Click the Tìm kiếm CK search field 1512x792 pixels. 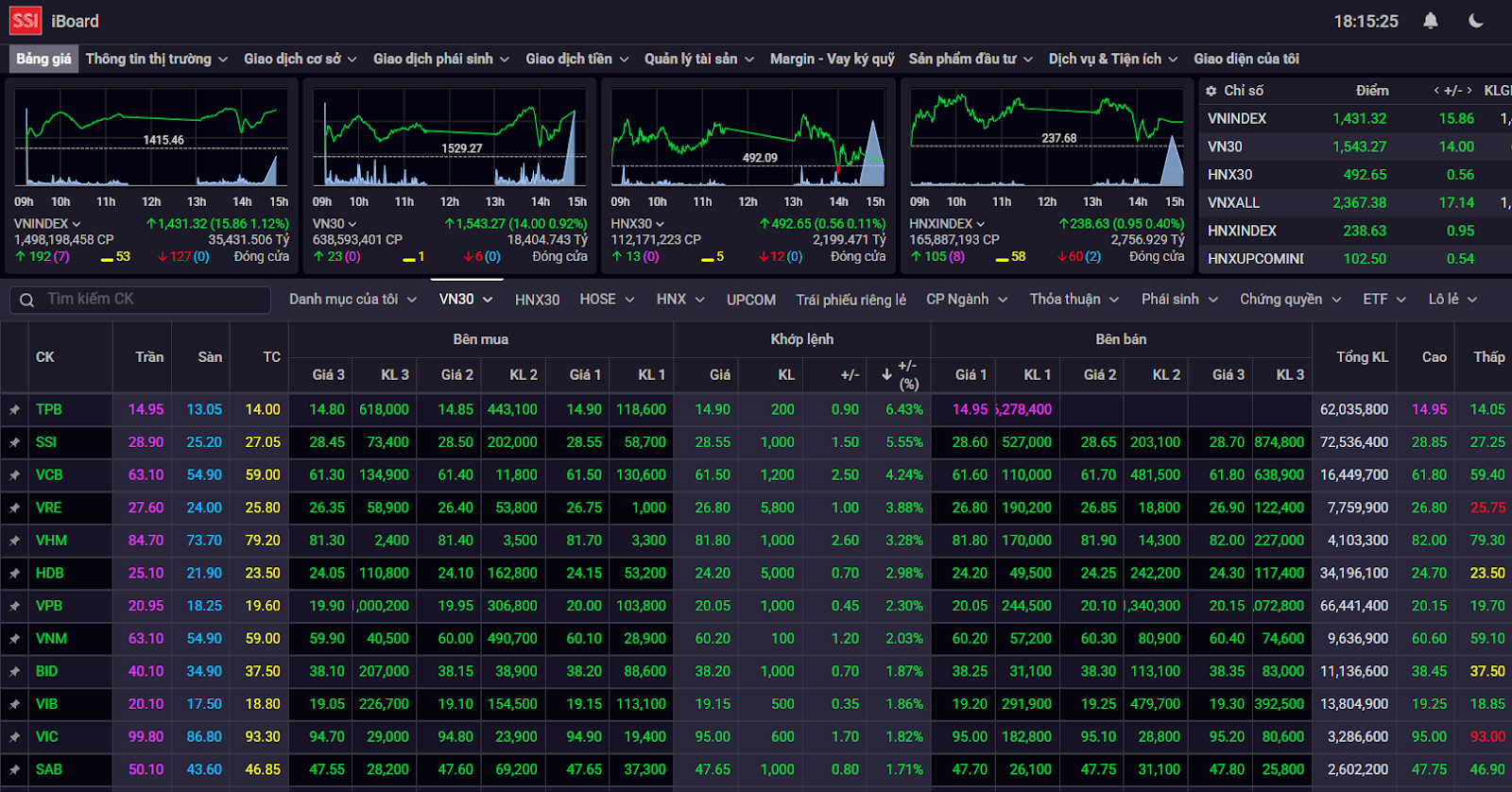pos(140,300)
